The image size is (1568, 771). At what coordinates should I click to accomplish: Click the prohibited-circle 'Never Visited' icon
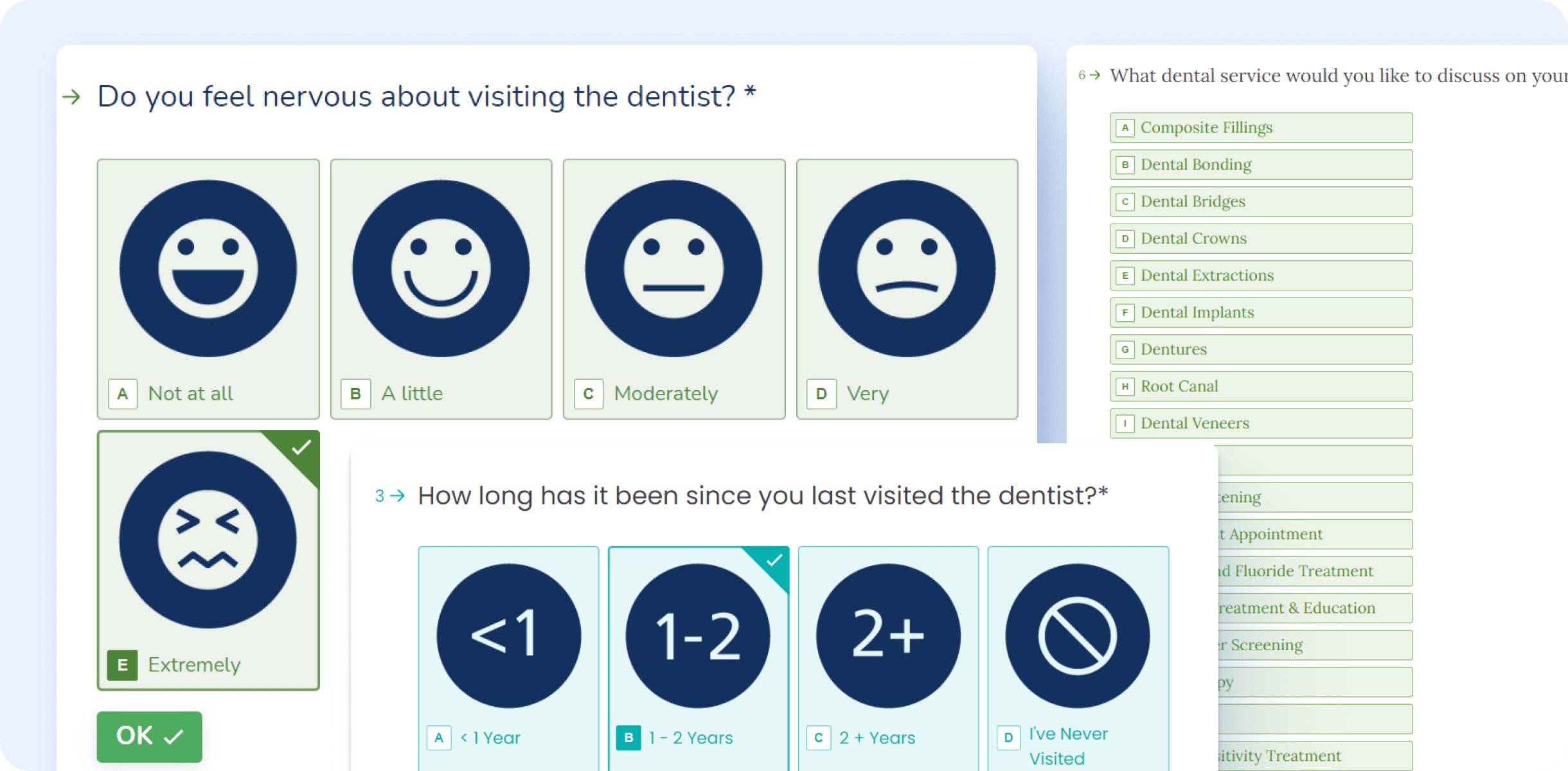(1078, 636)
